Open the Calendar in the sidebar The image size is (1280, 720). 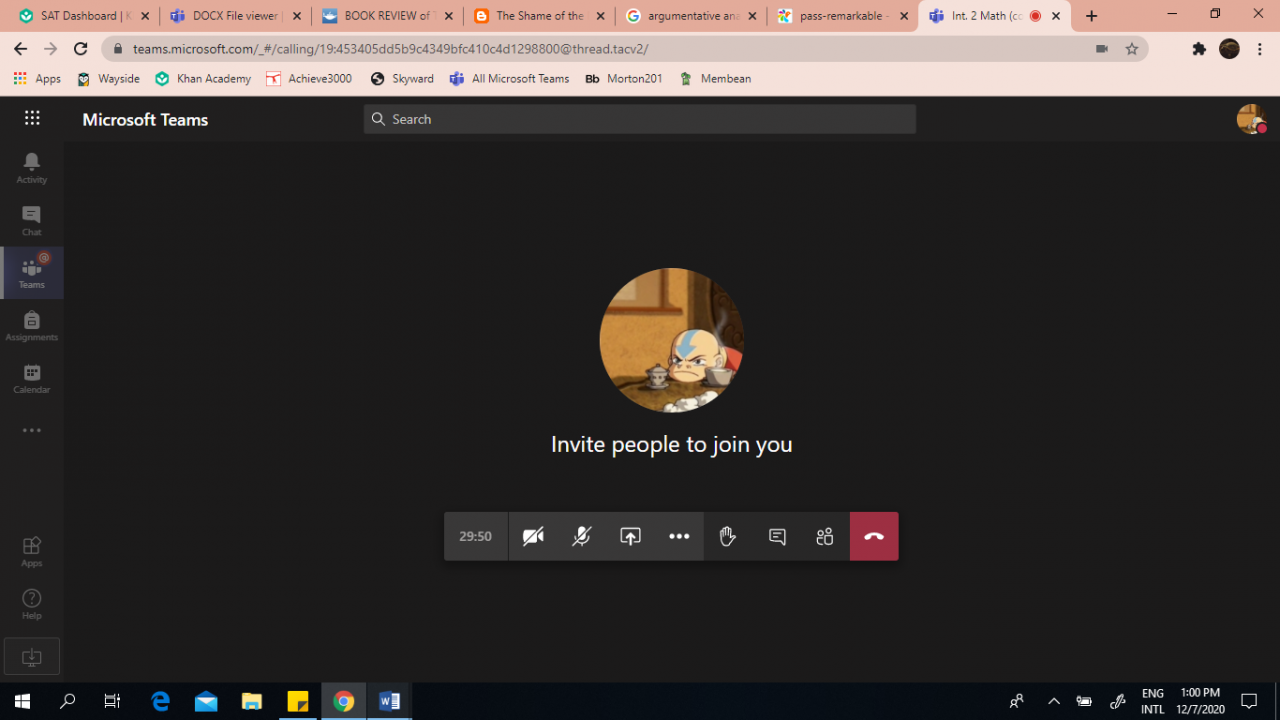click(x=32, y=378)
